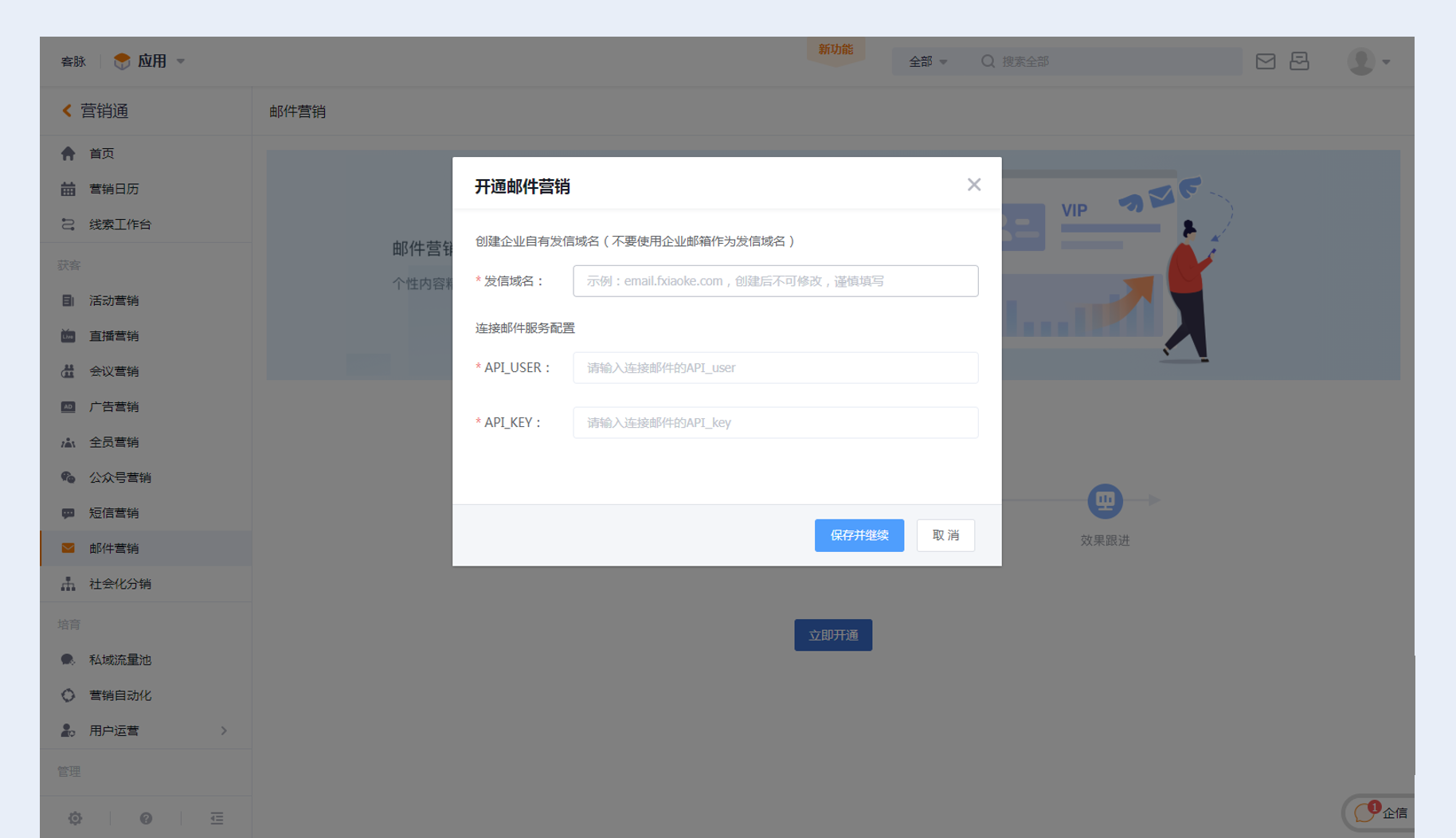Viewport: 1456px width, 838px height.
Task: Open the 企信 chat bubble icon
Action: (x=1364, y=813)
